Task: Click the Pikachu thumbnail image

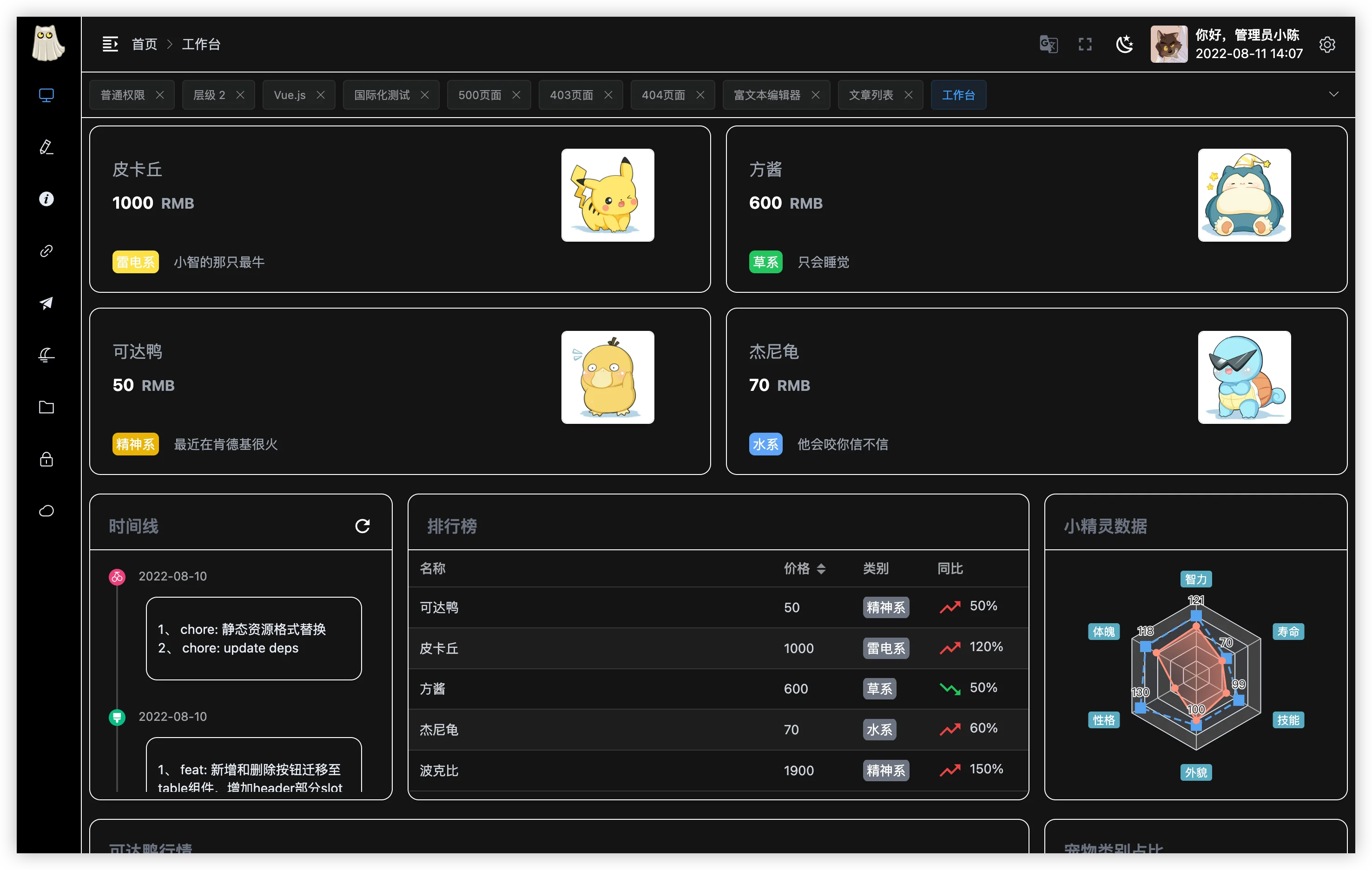Action: click(x=607, y=195)
